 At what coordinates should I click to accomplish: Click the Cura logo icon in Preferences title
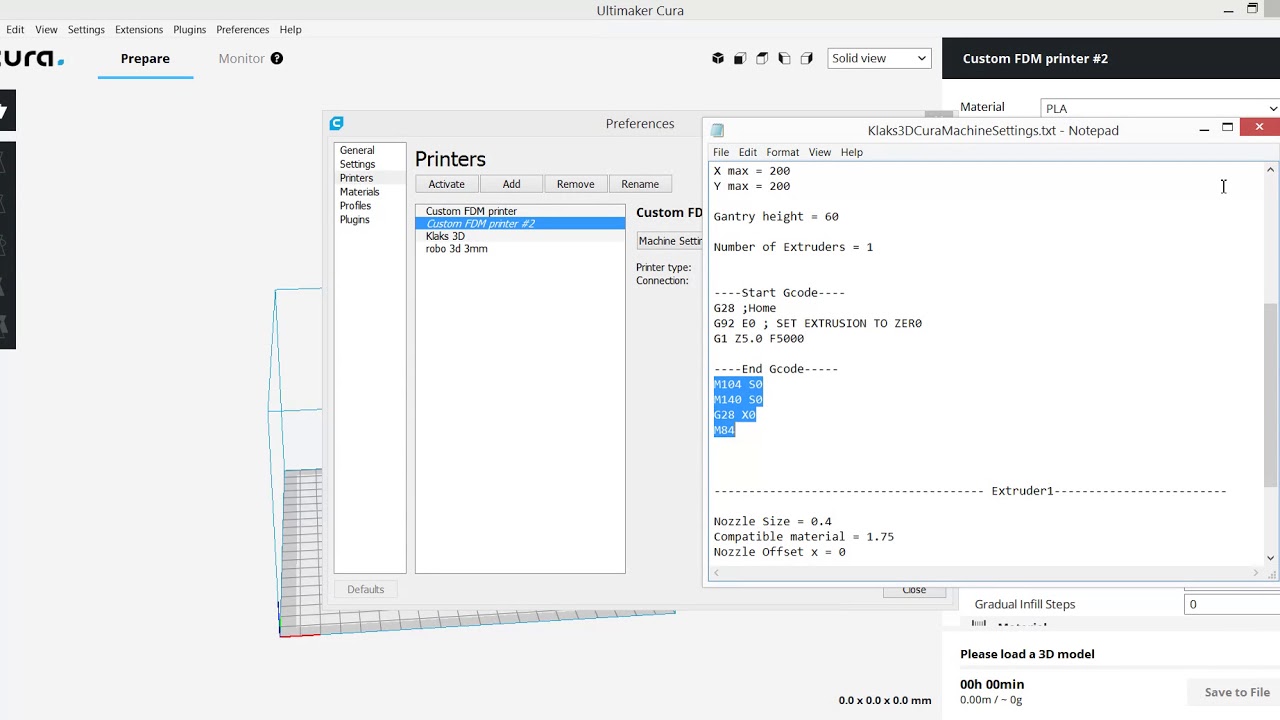[337, 123]
